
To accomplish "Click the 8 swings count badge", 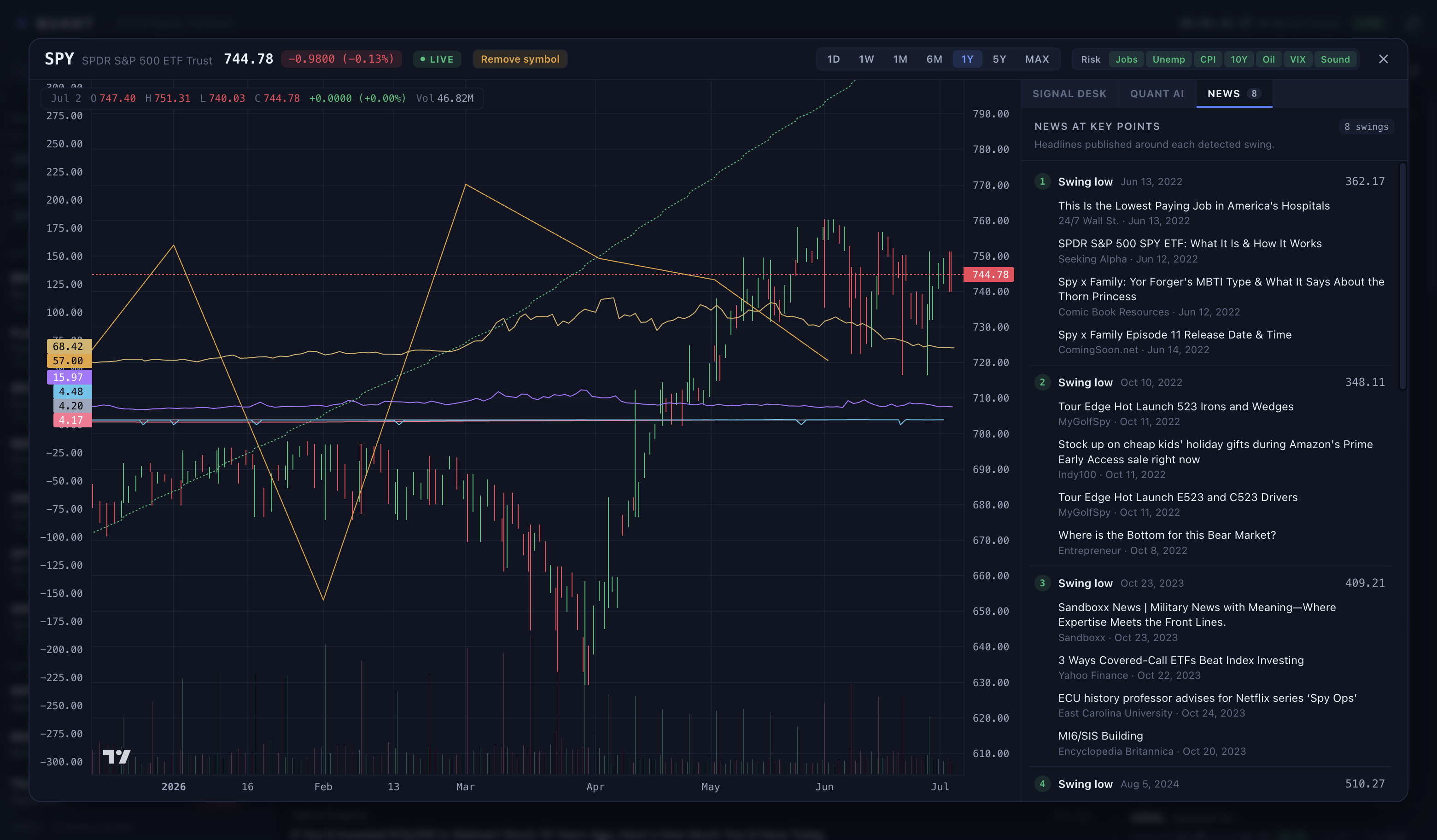I will (1366, 127).
